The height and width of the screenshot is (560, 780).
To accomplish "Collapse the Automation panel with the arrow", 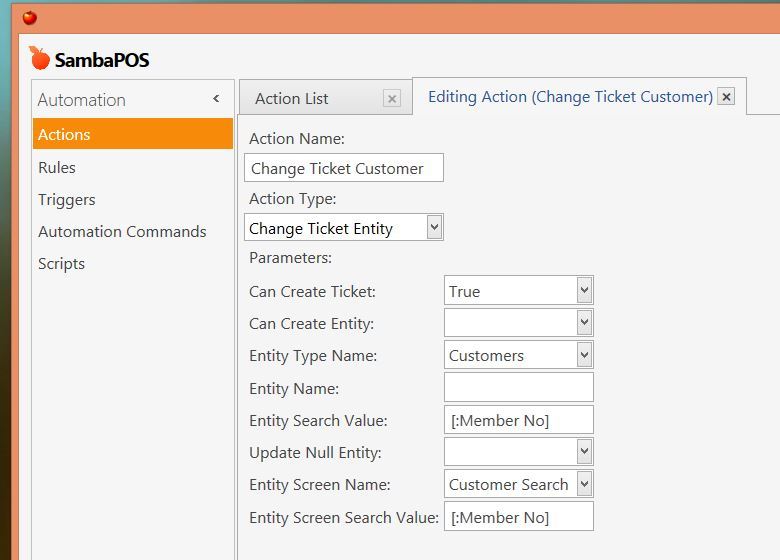I will click(x=216, y=98).
